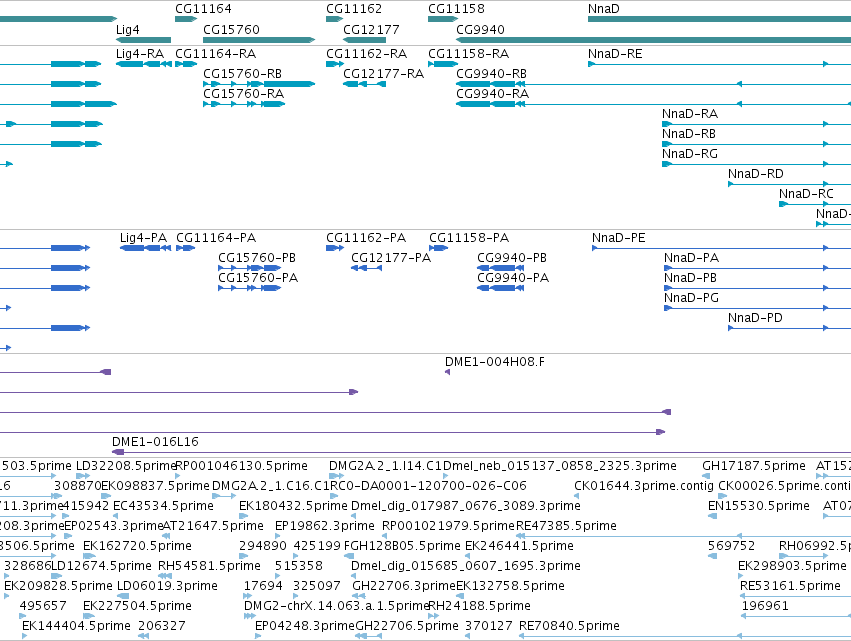Click the NnaD-RG transcript label
The image size is (851, 641).
click(x=690, y=154)
